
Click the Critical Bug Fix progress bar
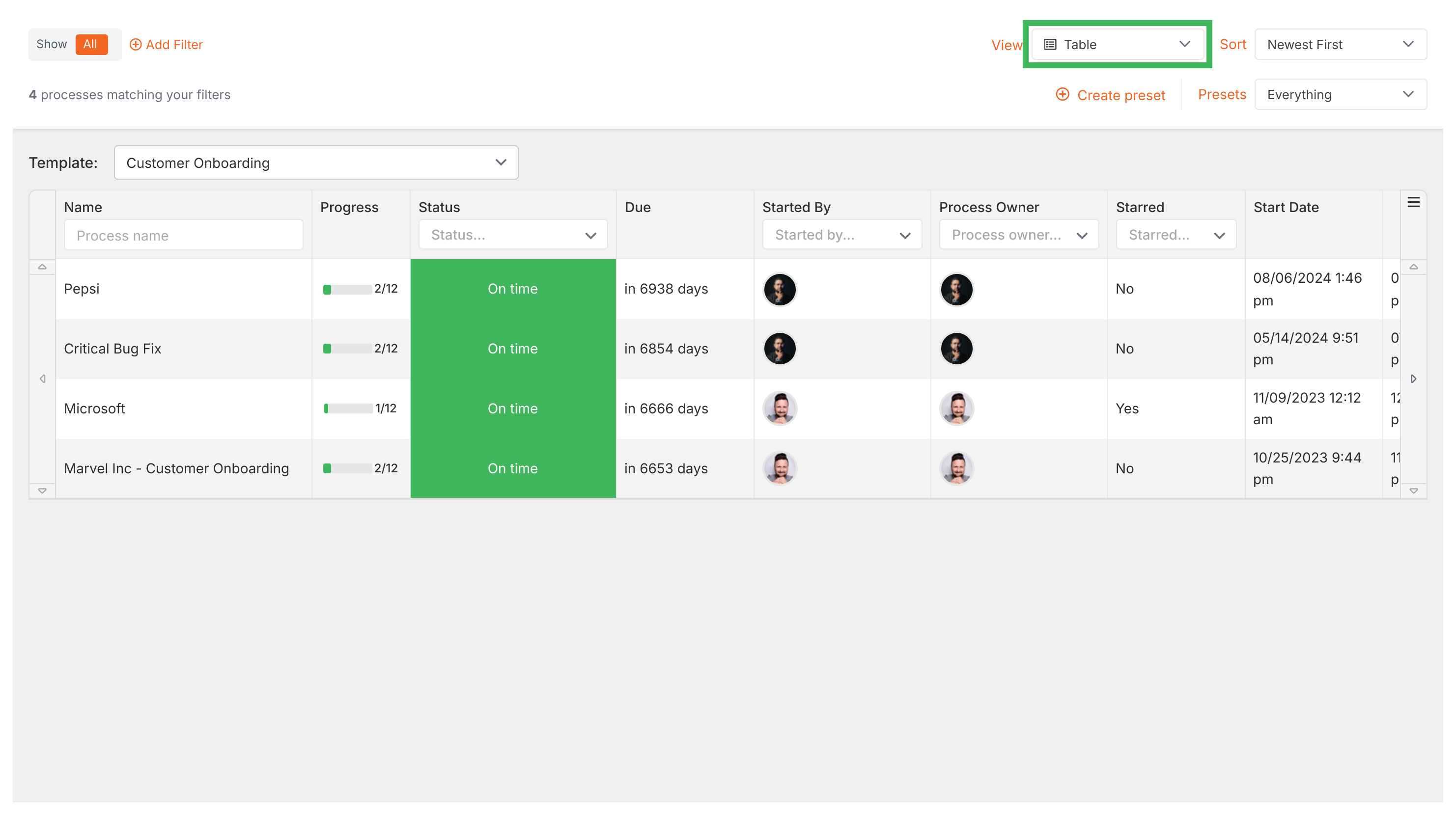click(348, 349)
